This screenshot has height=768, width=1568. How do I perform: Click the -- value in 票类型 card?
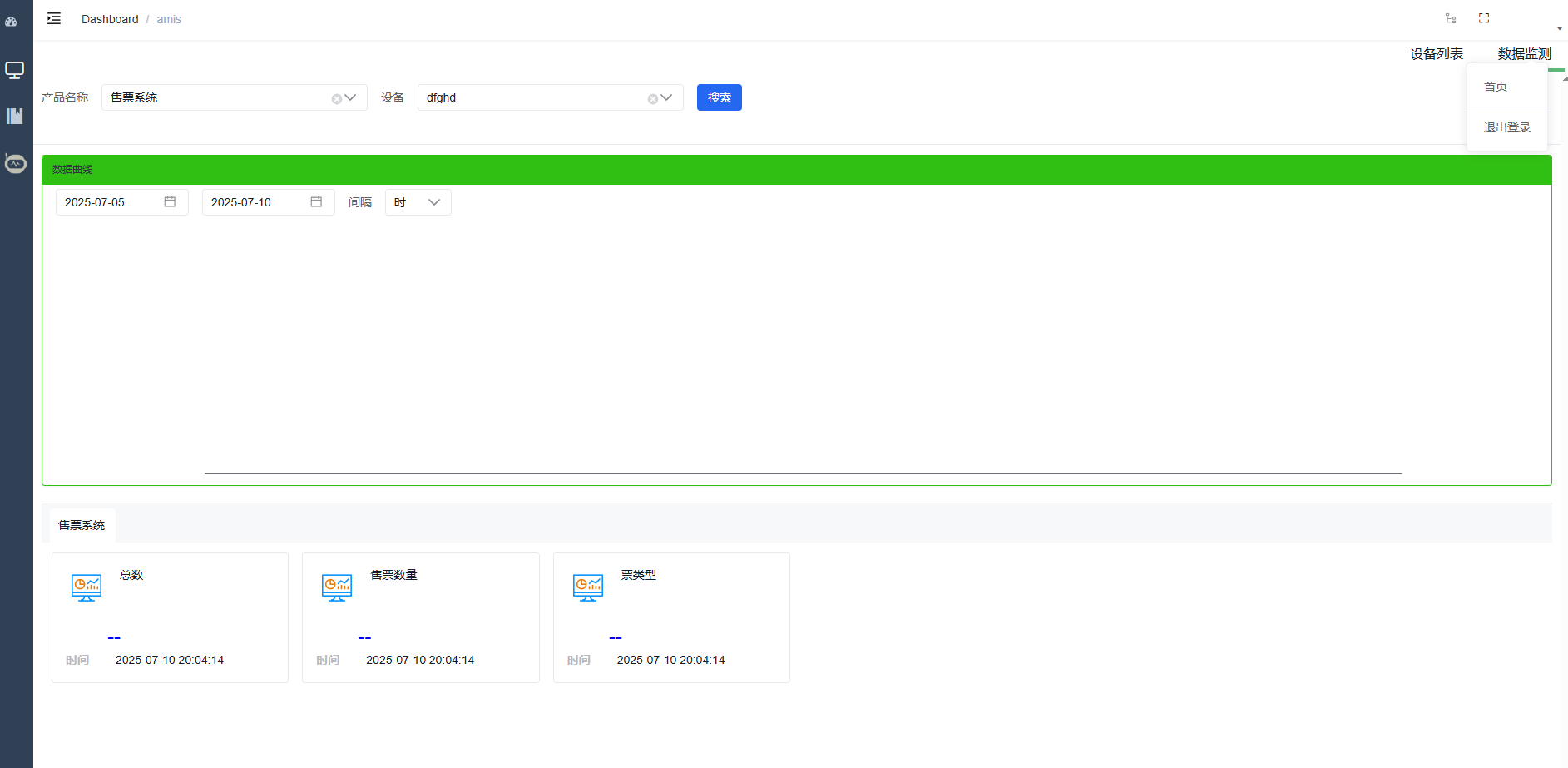(616, 638)
